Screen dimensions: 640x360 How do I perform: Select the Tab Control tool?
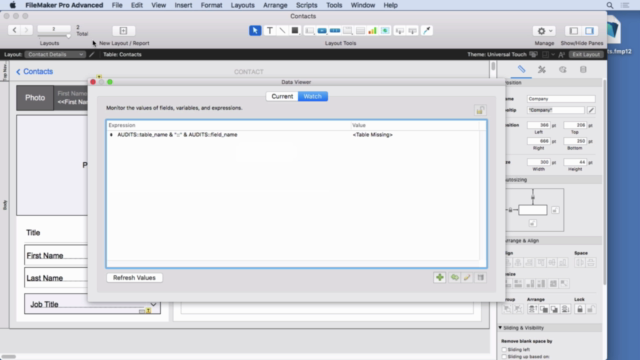click(348, 31)
